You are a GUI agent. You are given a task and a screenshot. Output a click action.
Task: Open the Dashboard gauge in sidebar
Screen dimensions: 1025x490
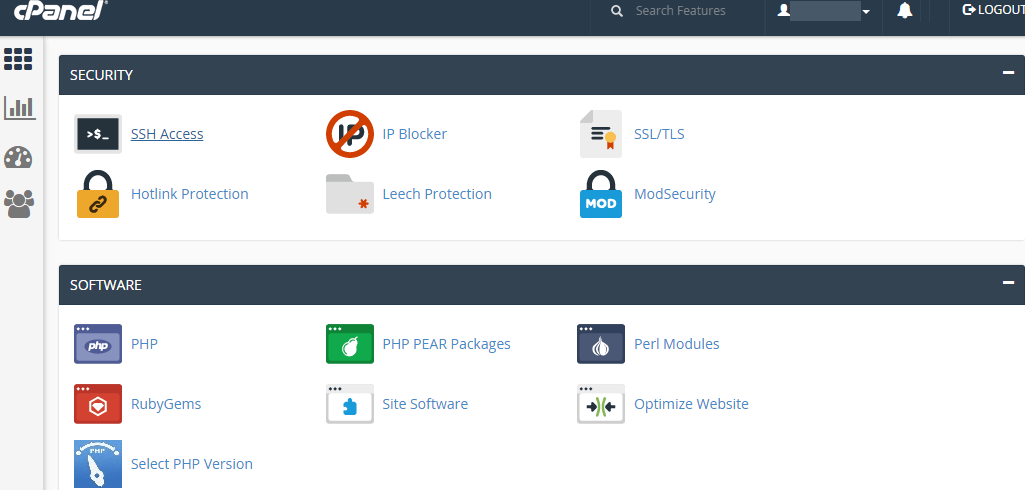[19, 157]
